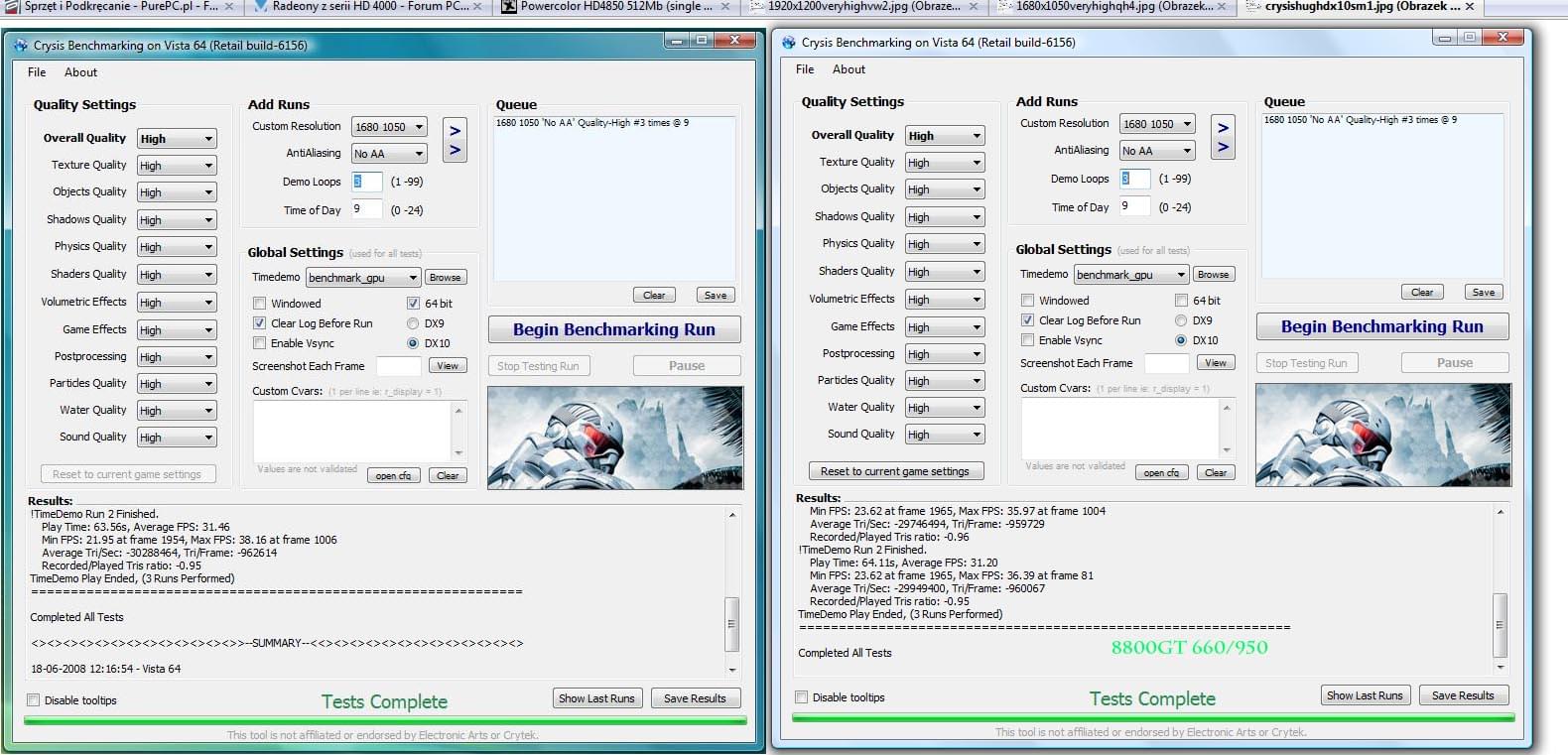This screenshot has height=755, width=1568.
Task: Click the Crysis nanosuit image in right window
Action: (x=1382, y=434)
